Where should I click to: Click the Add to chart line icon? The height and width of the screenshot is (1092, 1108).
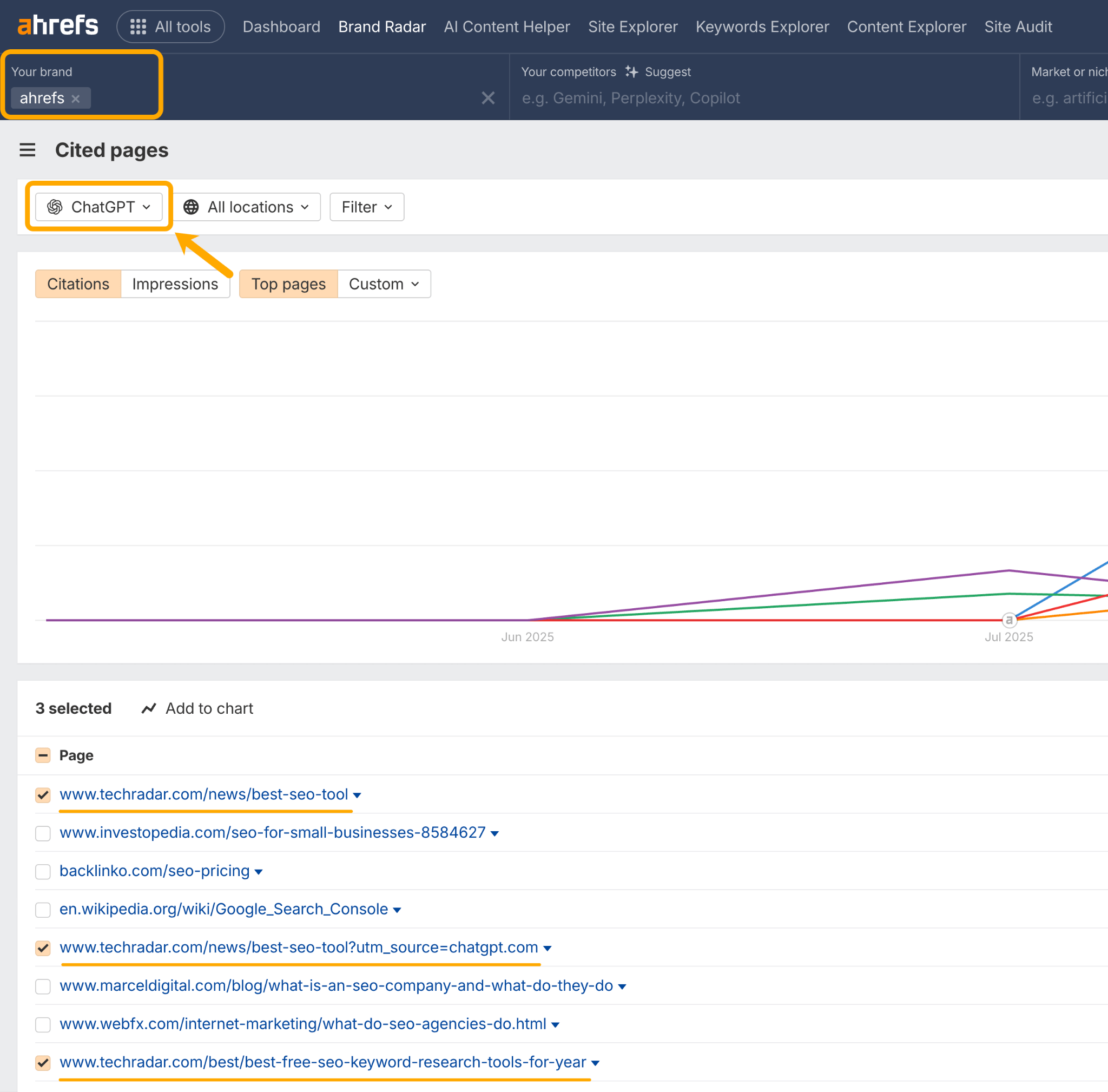(149, 708)
